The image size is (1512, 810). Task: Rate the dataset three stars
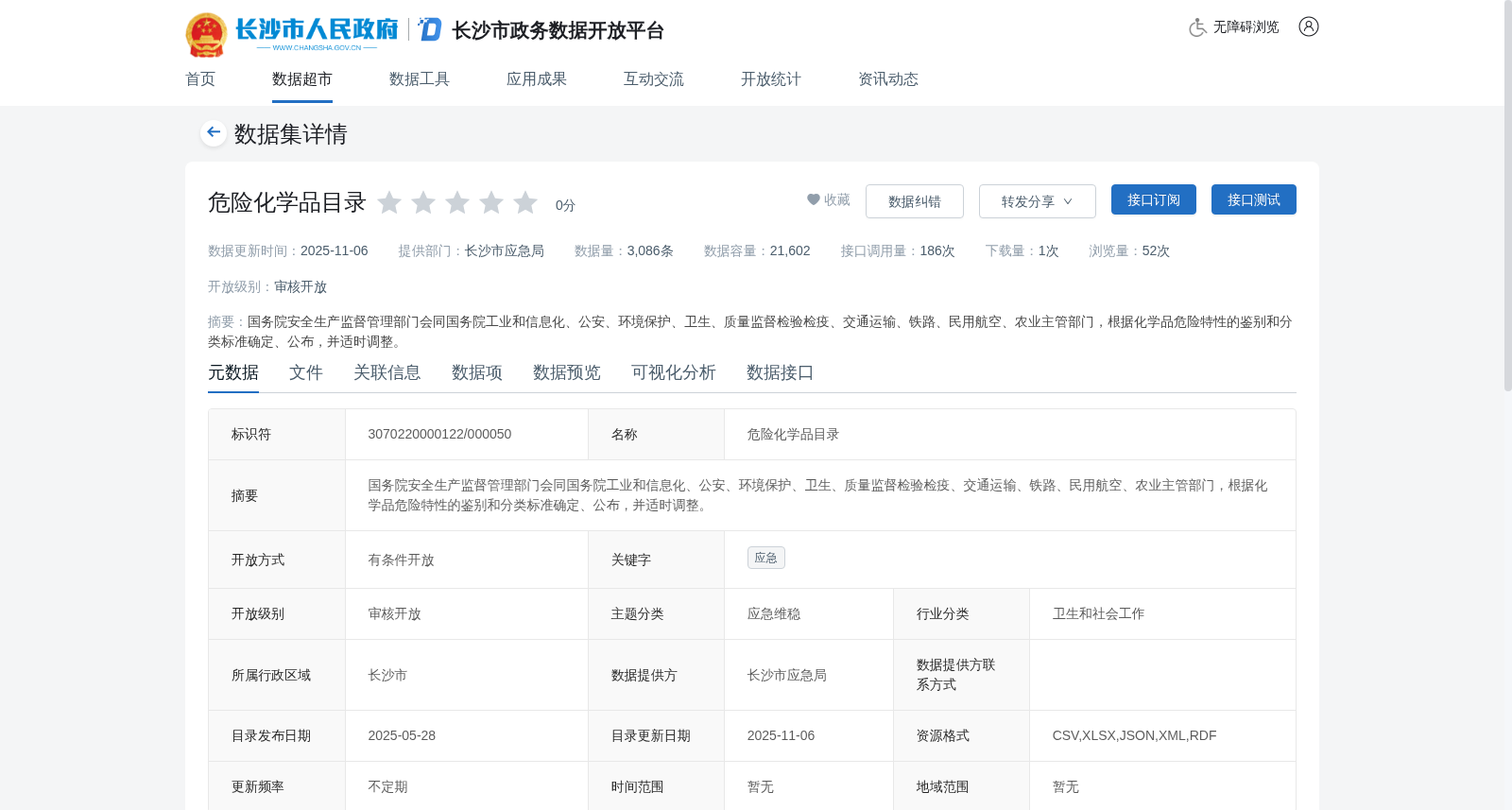457,202
